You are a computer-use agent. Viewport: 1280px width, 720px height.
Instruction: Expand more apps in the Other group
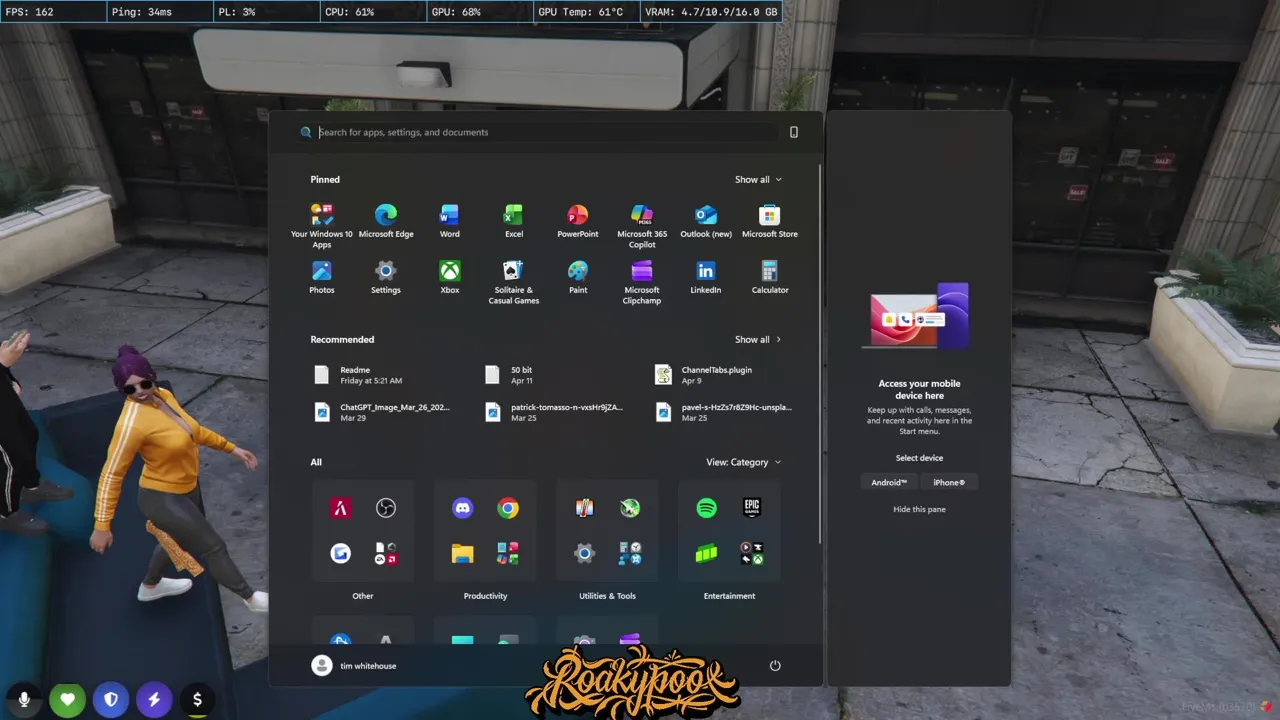(385, 553)
